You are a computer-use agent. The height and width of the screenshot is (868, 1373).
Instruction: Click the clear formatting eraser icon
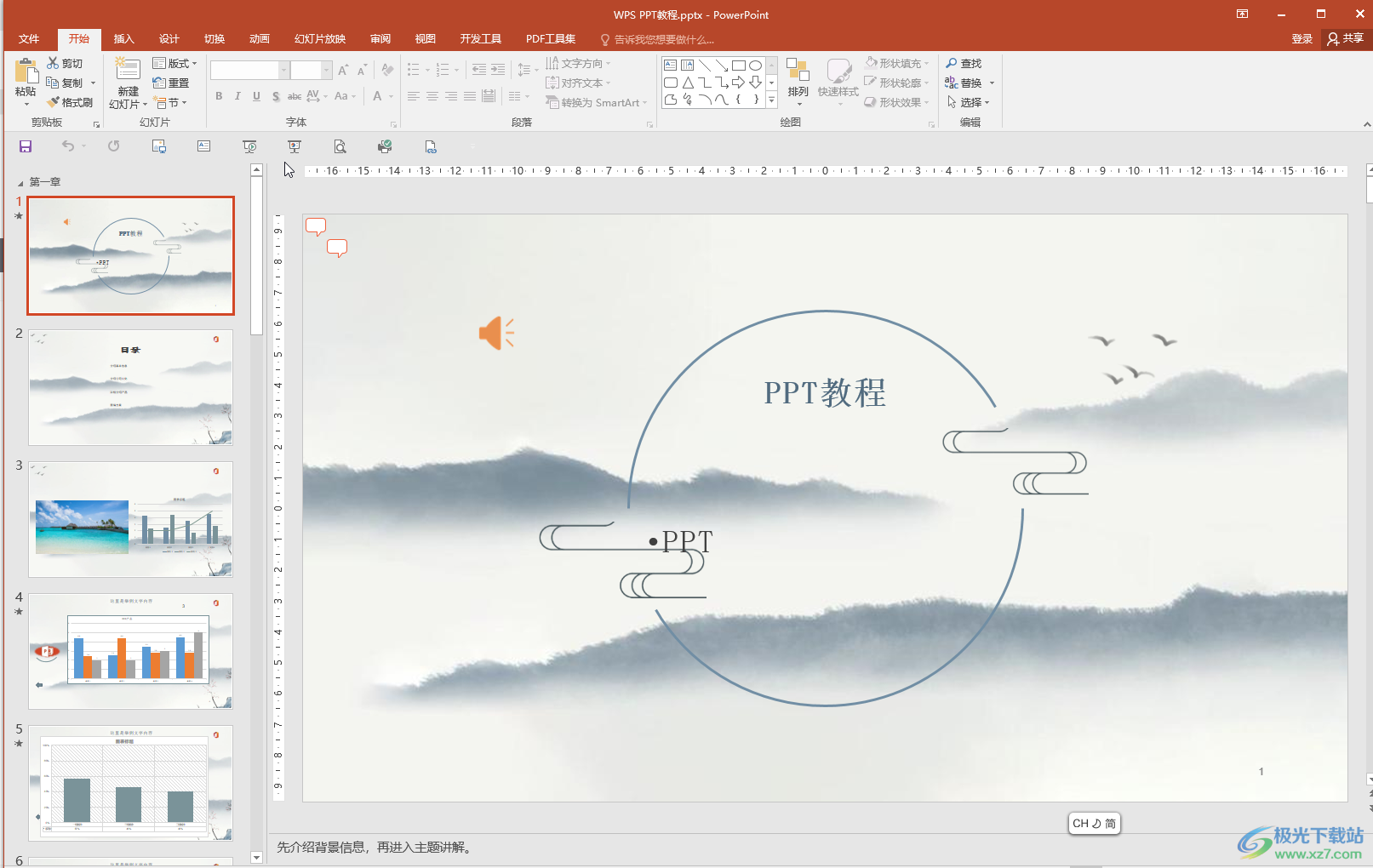pyautogui.click(x=388, y=70)
